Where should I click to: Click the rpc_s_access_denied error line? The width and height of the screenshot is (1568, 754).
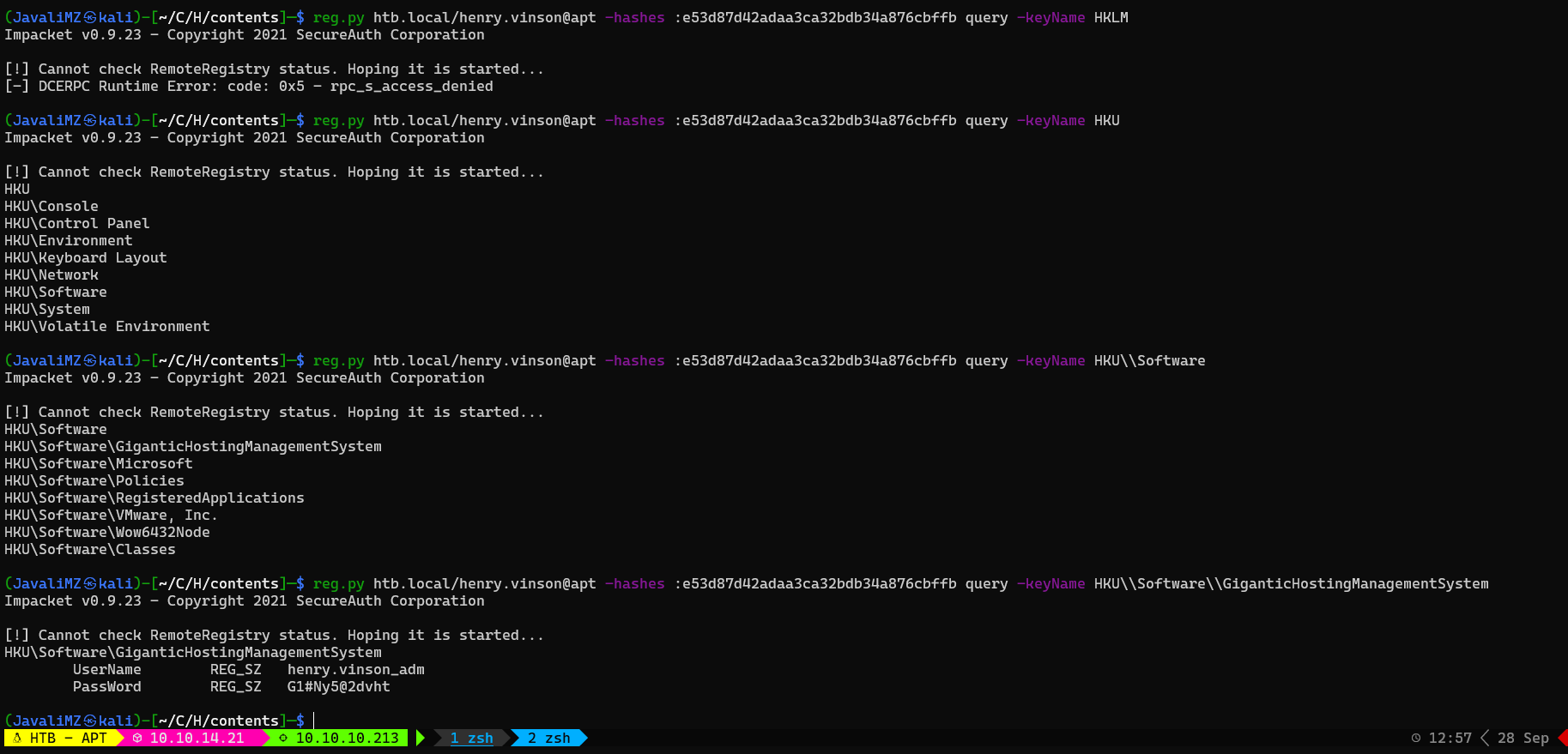click(x=249, y=86)
